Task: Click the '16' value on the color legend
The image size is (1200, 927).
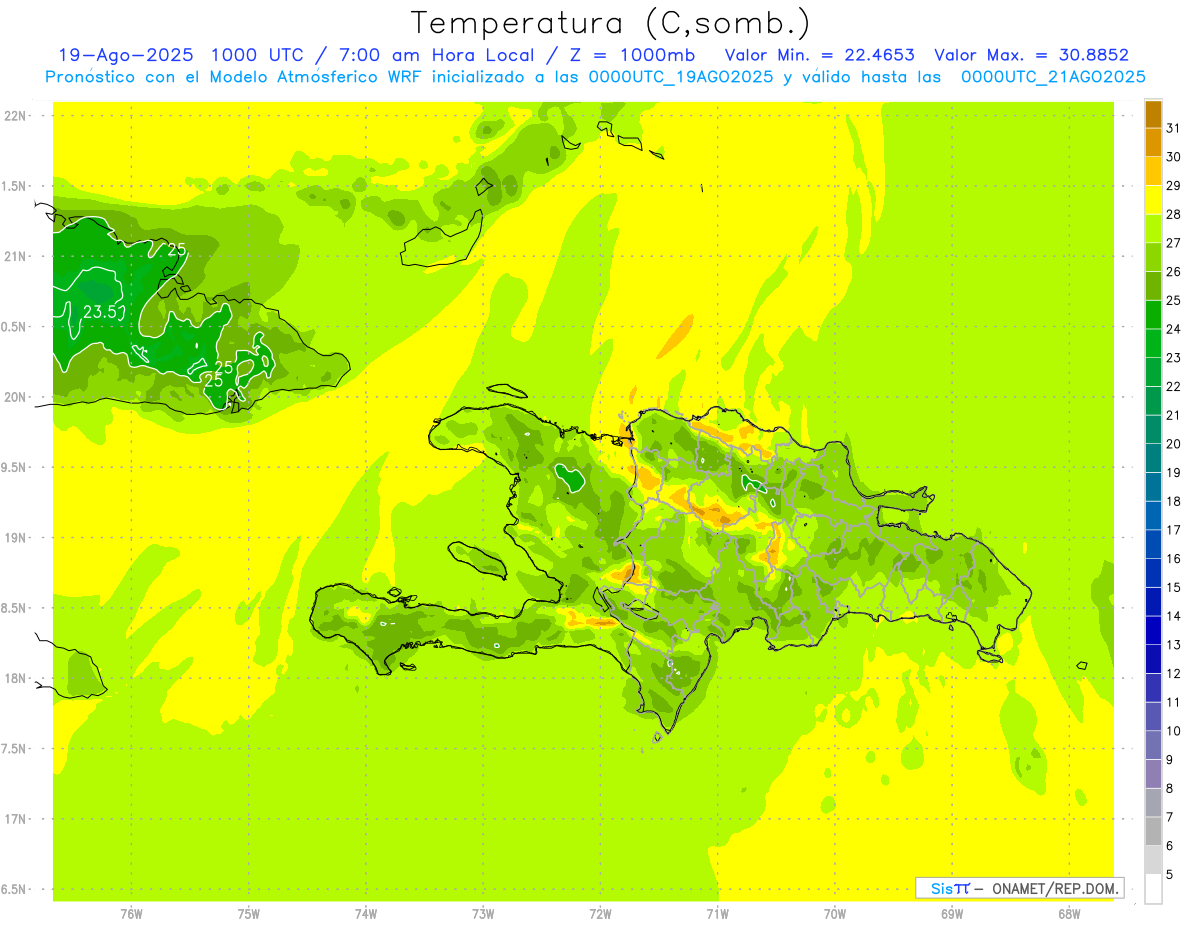Action: (x=1174, y=559)
